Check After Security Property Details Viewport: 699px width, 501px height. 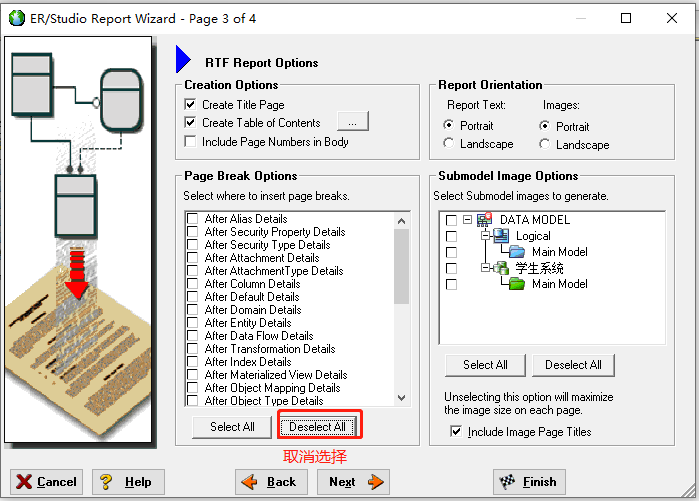pyautogui.click(x=193, y=231)
